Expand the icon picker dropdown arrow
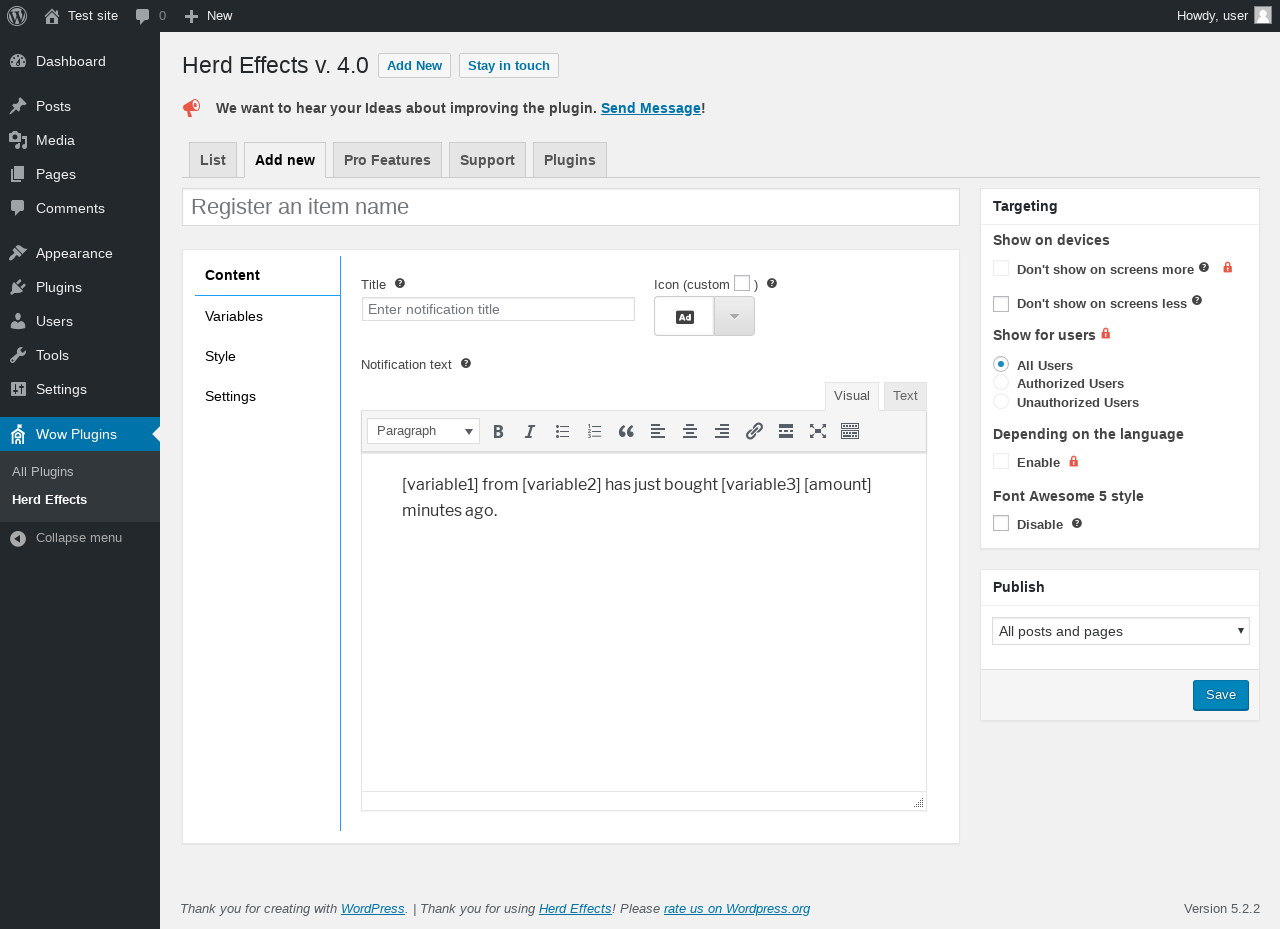Screen dimensions: 1280x929 coord(734,316)
